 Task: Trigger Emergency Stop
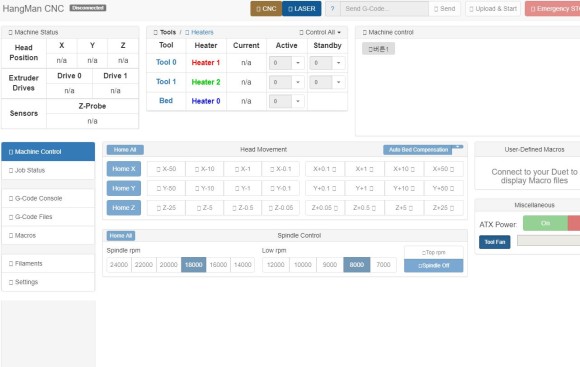coord(553,9)
